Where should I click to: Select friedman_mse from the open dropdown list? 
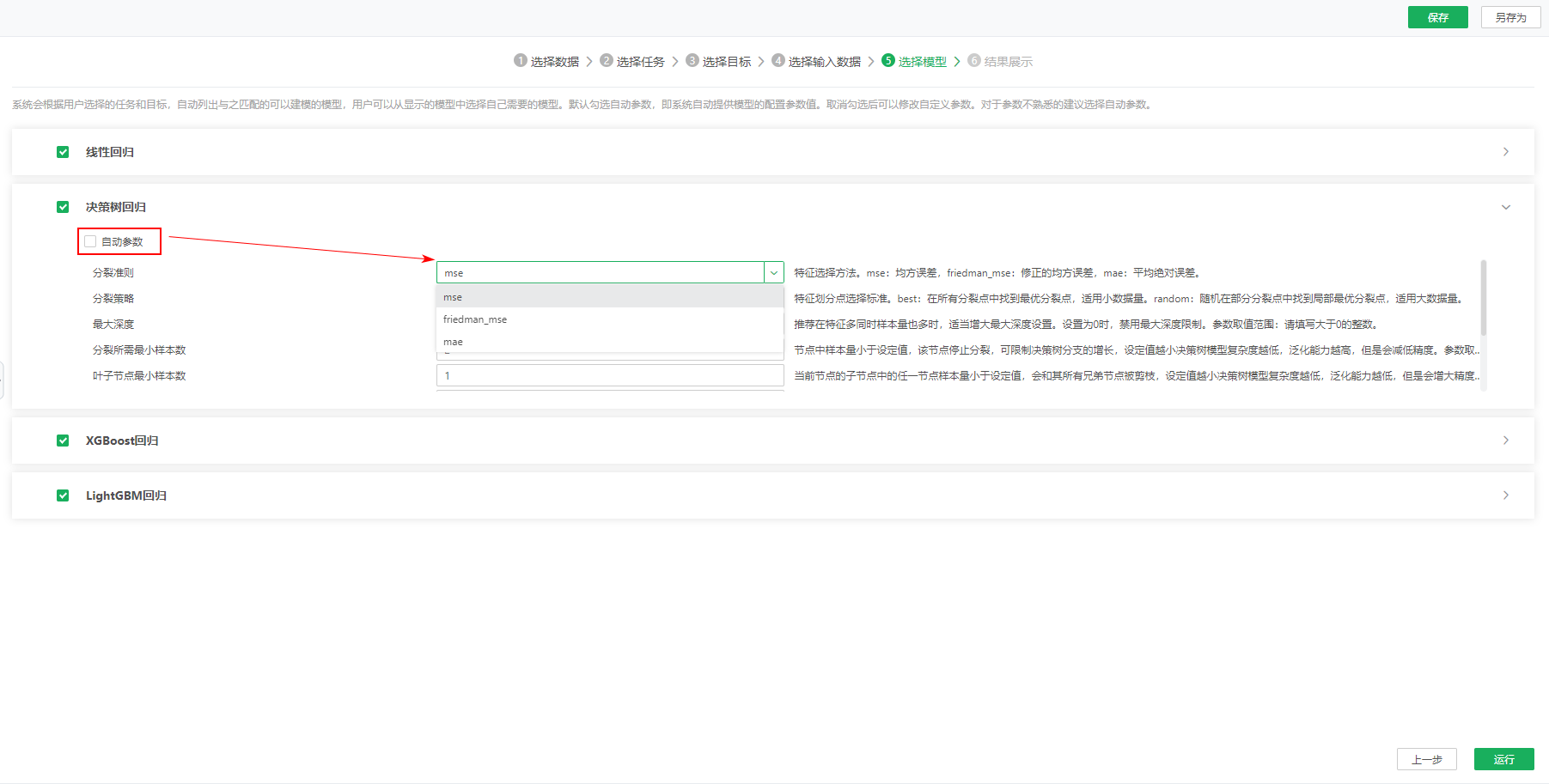tap(475, 319)
